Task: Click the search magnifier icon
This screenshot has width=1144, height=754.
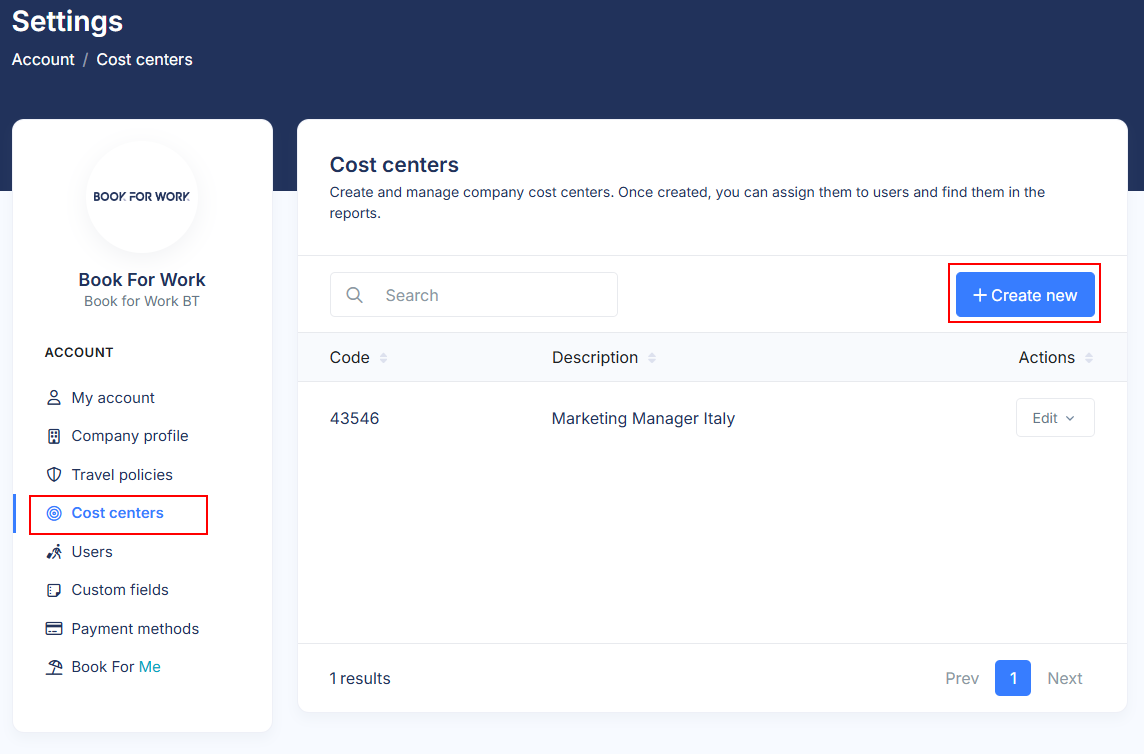Action: [355, 295]
